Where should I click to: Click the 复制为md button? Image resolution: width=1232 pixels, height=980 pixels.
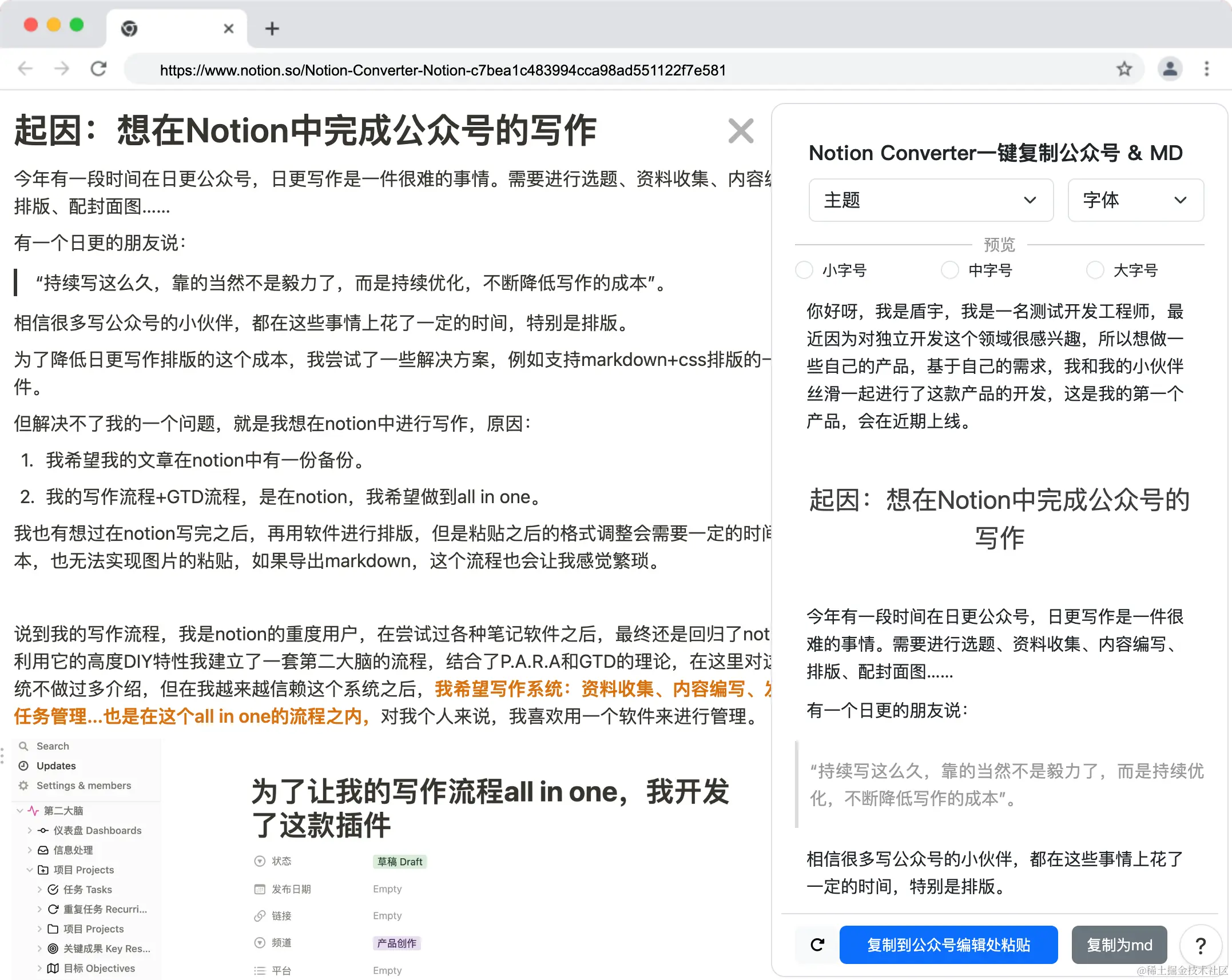point(1119,945)
